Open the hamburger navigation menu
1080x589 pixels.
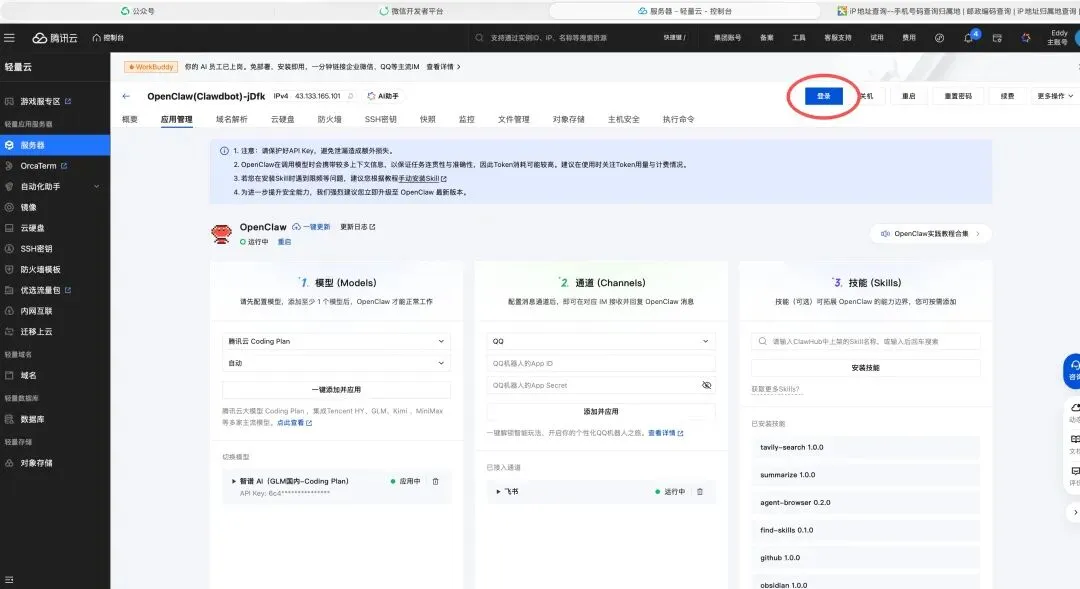click(9, 38)
